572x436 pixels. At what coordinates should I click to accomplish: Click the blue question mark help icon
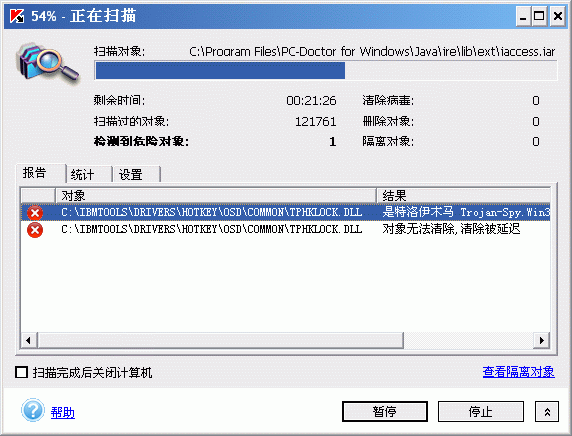(x=33, y=410)
